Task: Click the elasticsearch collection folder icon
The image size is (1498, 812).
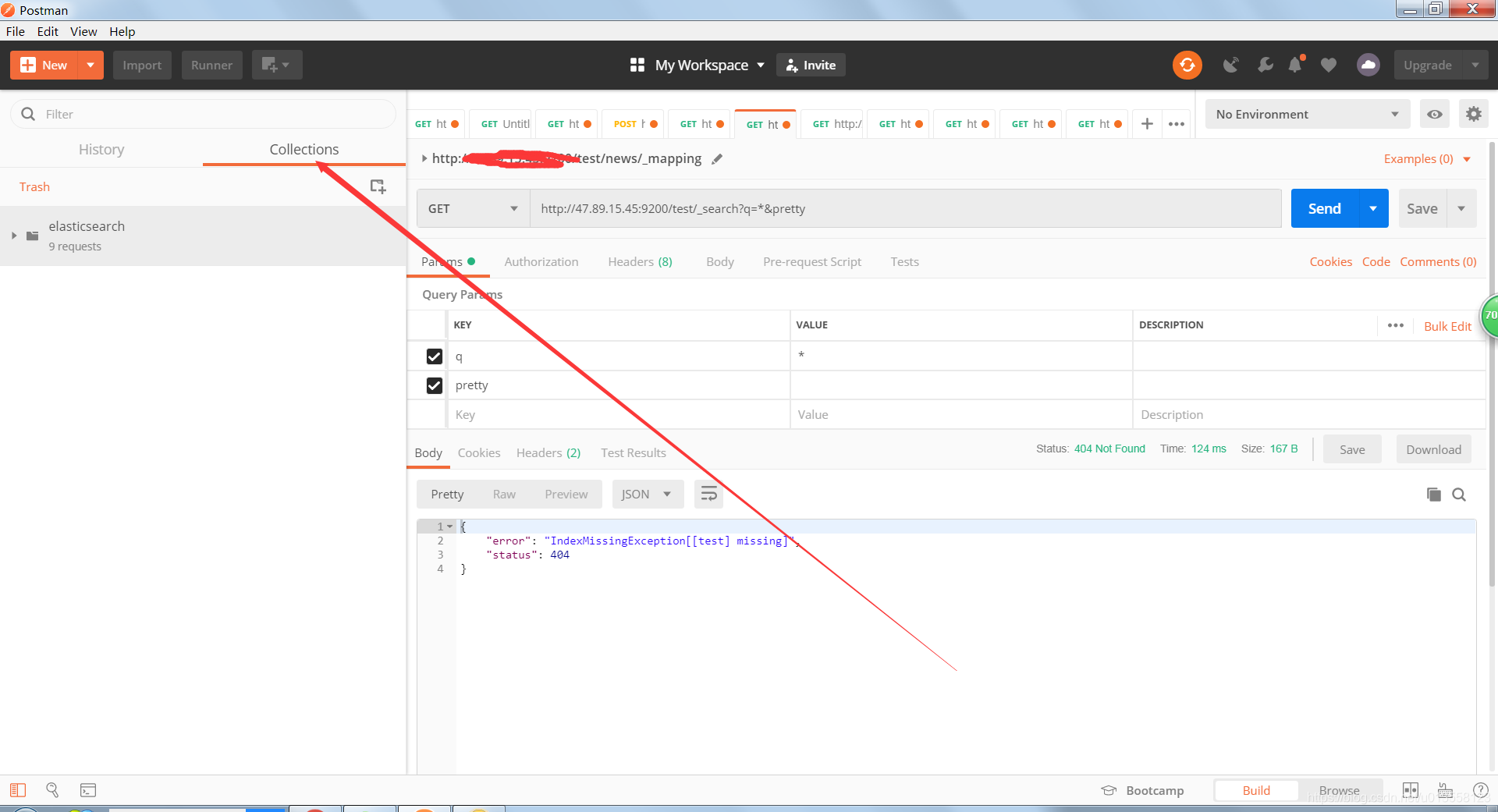Action: (32, 236)
